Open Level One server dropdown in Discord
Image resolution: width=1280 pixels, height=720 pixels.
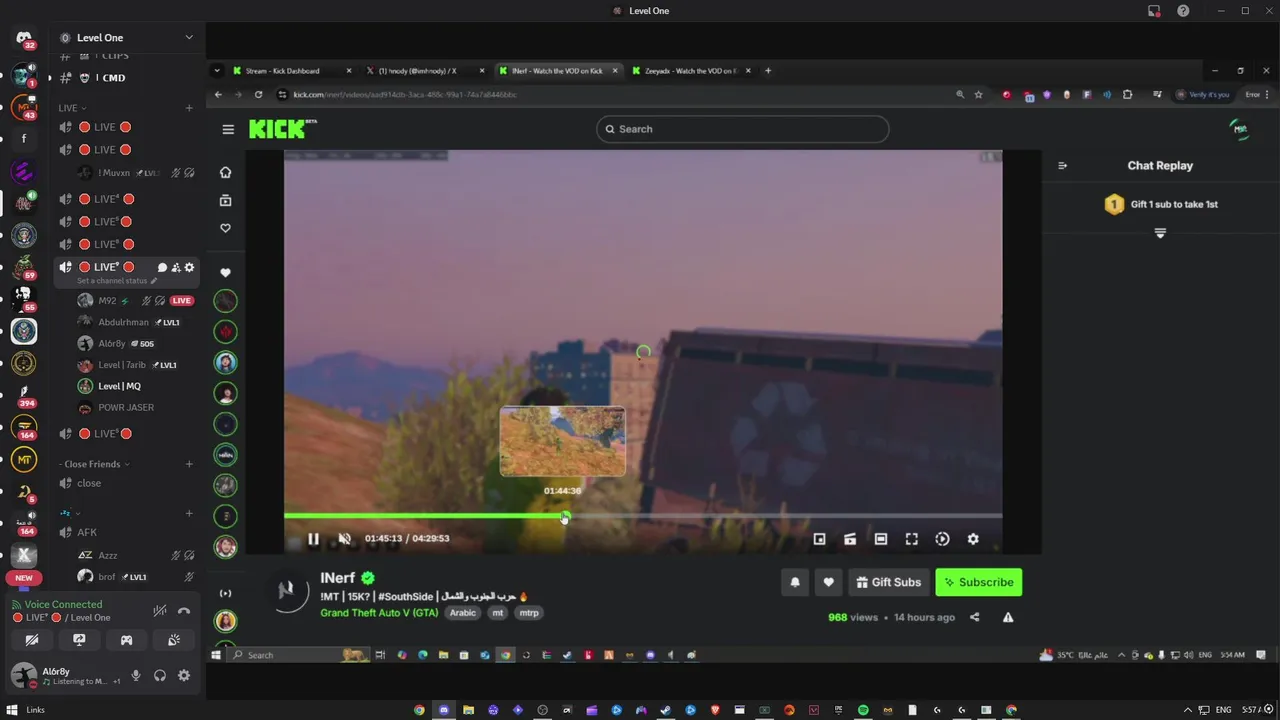click(x=127, y=38)
